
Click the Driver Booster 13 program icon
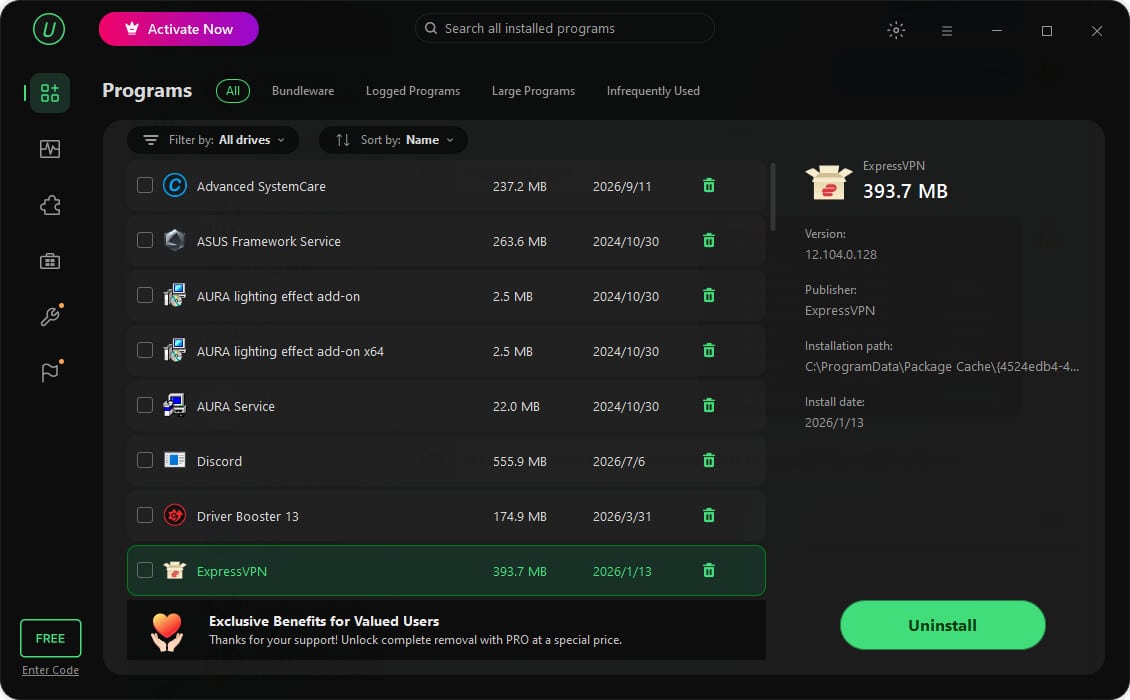coord(174,515)
